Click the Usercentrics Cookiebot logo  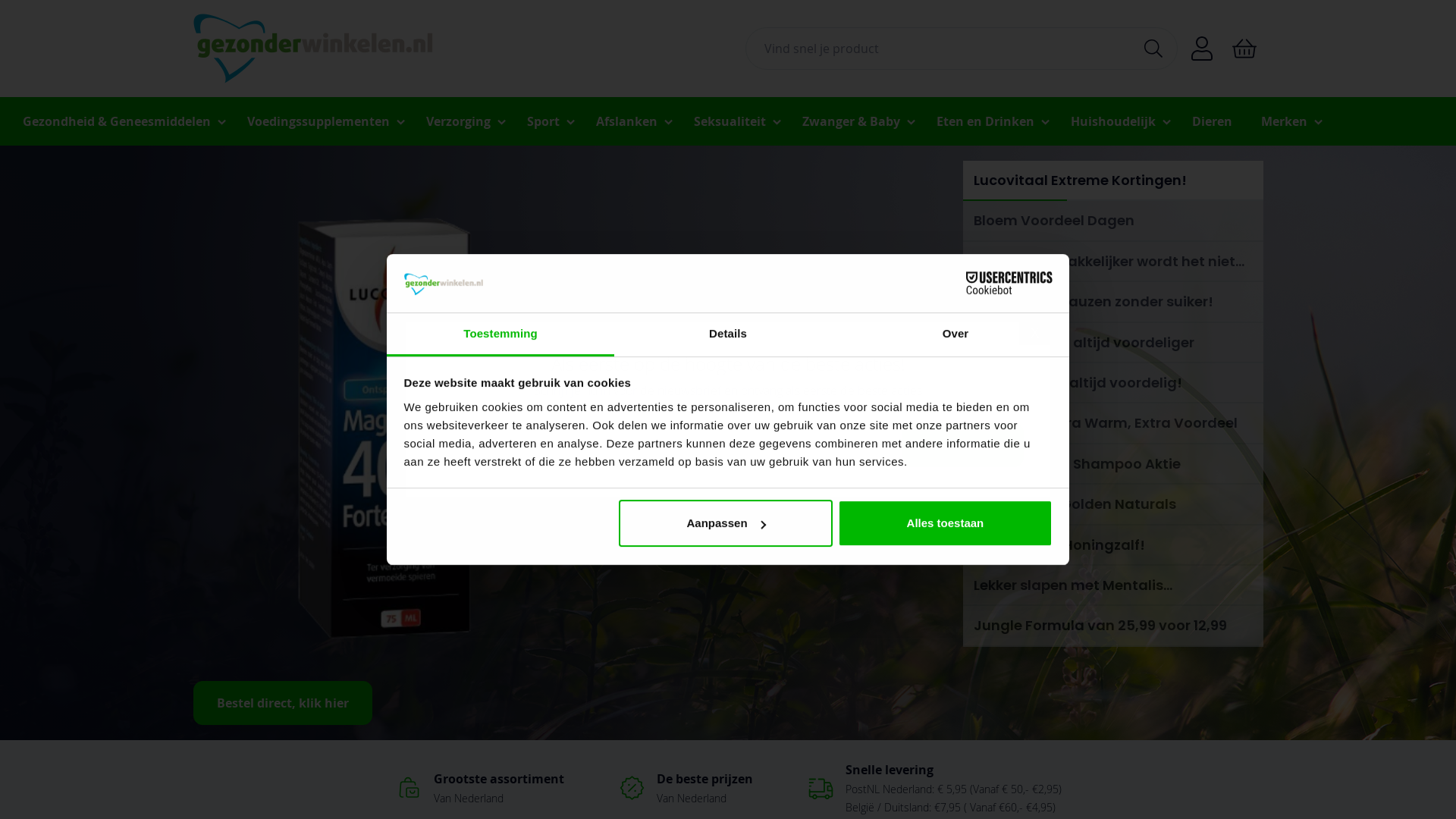point(1009,283)
